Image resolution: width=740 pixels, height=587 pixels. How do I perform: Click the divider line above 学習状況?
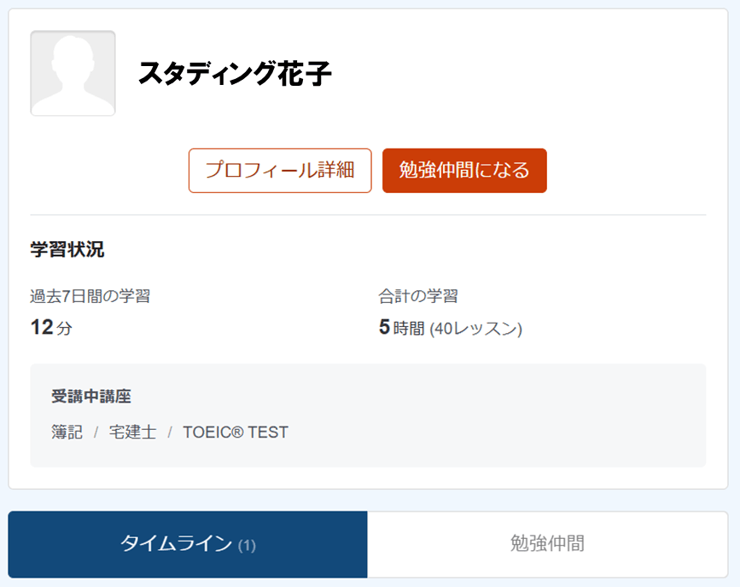[x=368, y=215]
